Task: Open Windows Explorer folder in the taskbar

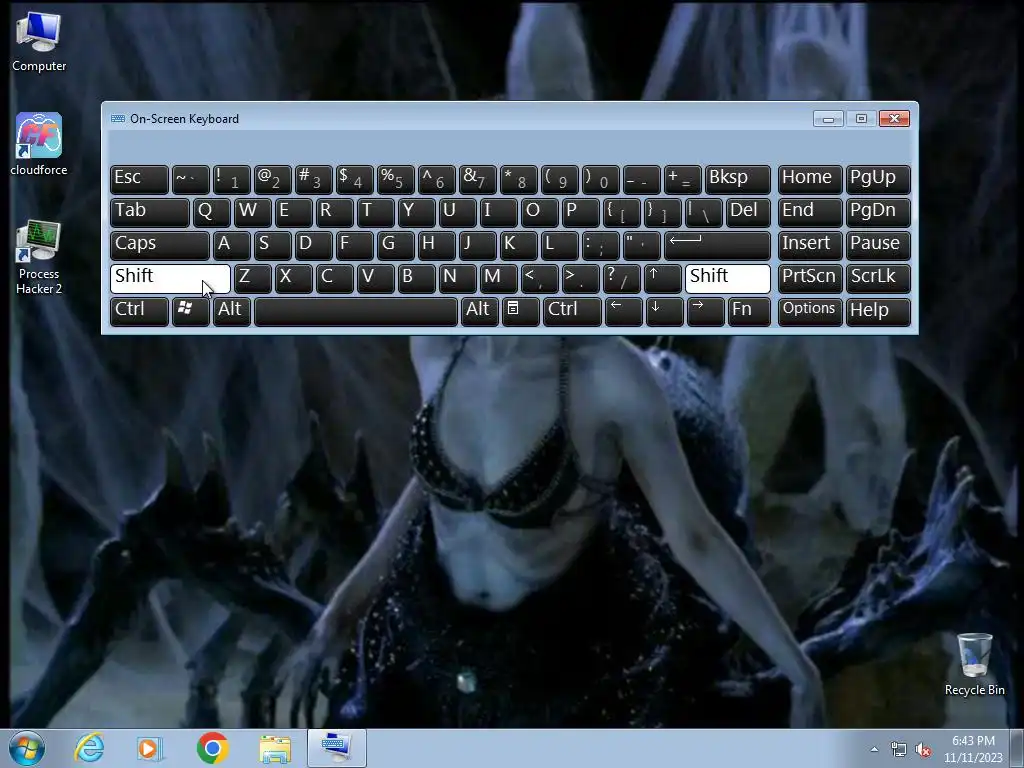Action: pos(275,748)
